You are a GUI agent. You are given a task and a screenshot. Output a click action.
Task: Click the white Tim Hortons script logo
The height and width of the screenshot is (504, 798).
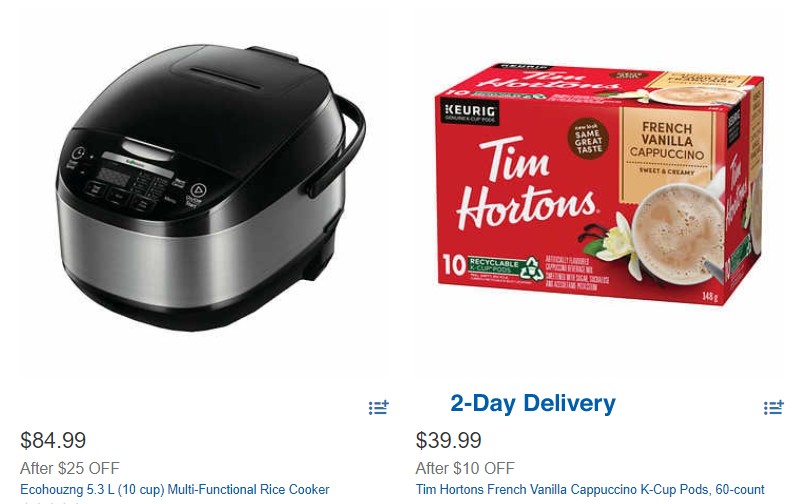click(526, 184)
